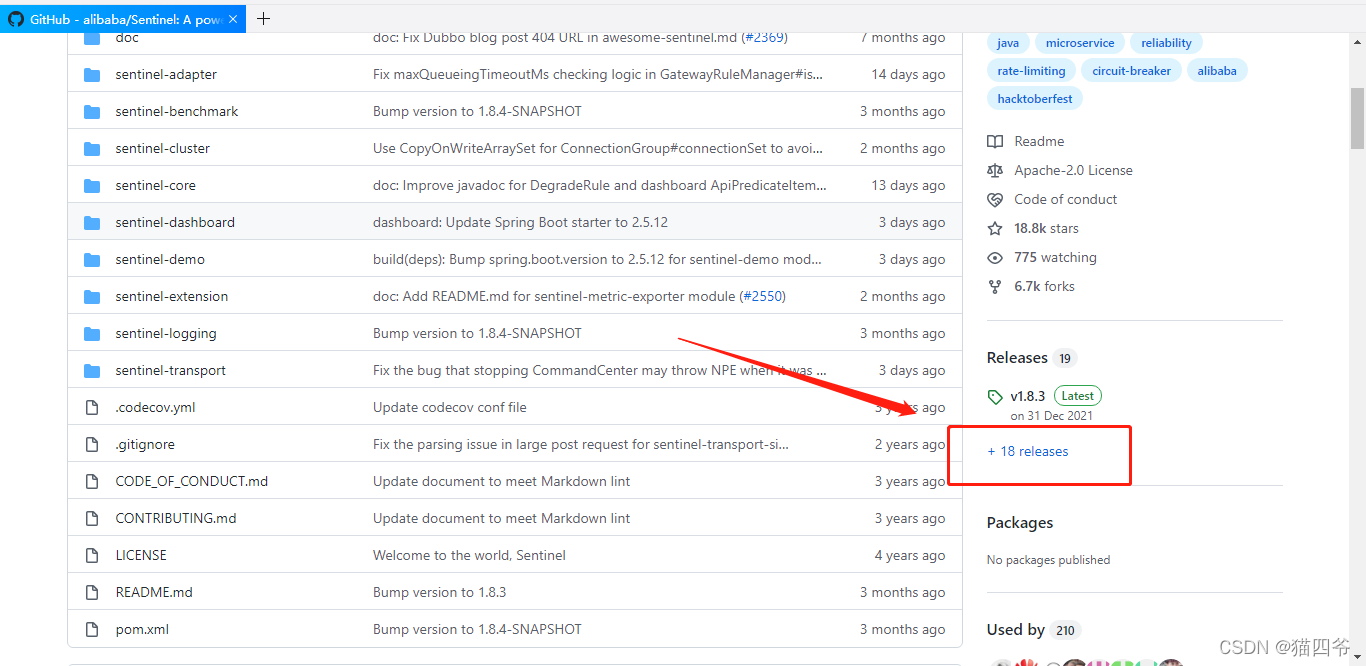Click the README.md file icon
Viewport: 1366px width, 666px height.
(92, 593)
